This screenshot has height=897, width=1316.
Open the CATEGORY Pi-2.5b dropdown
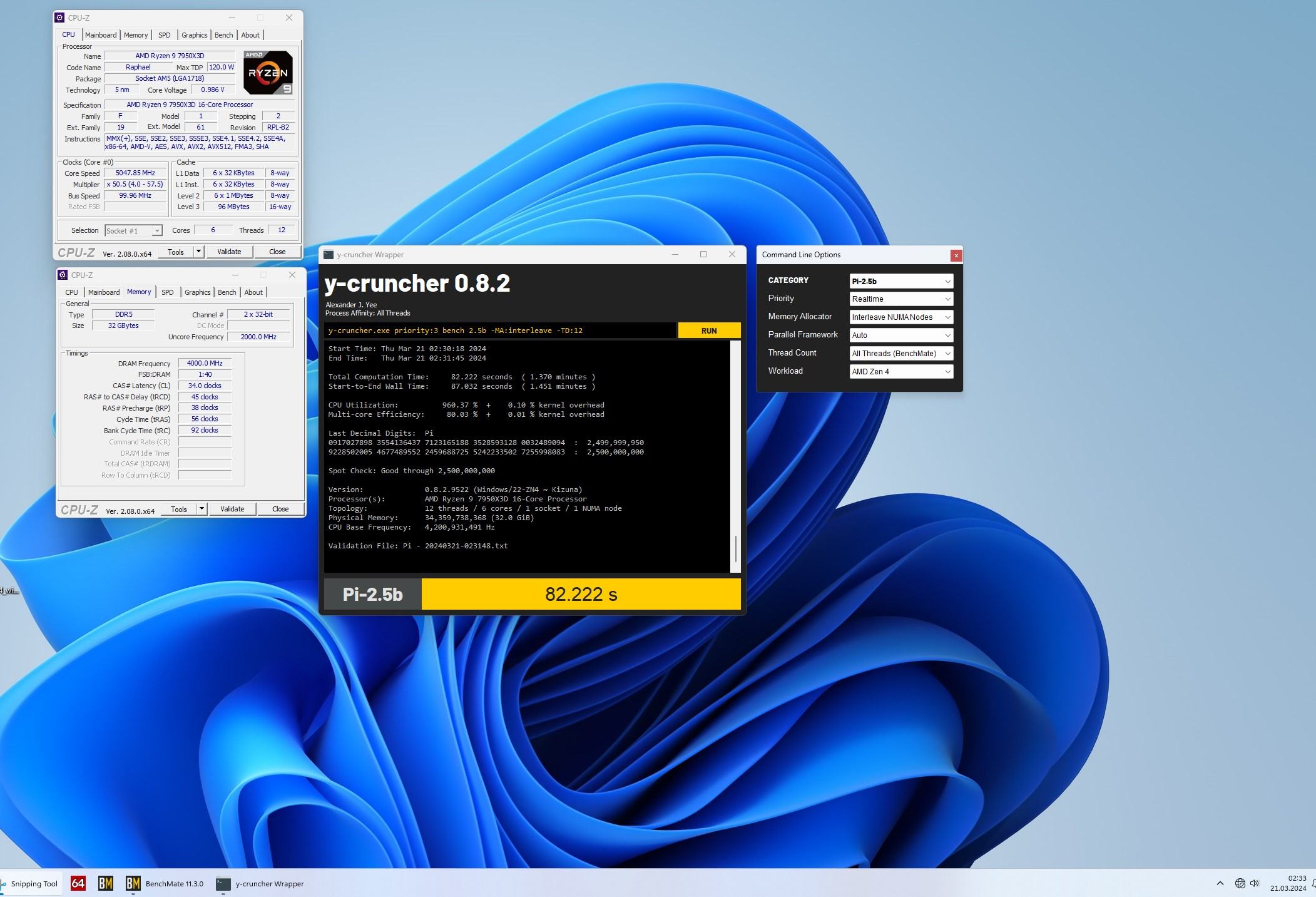coord(901,281)
